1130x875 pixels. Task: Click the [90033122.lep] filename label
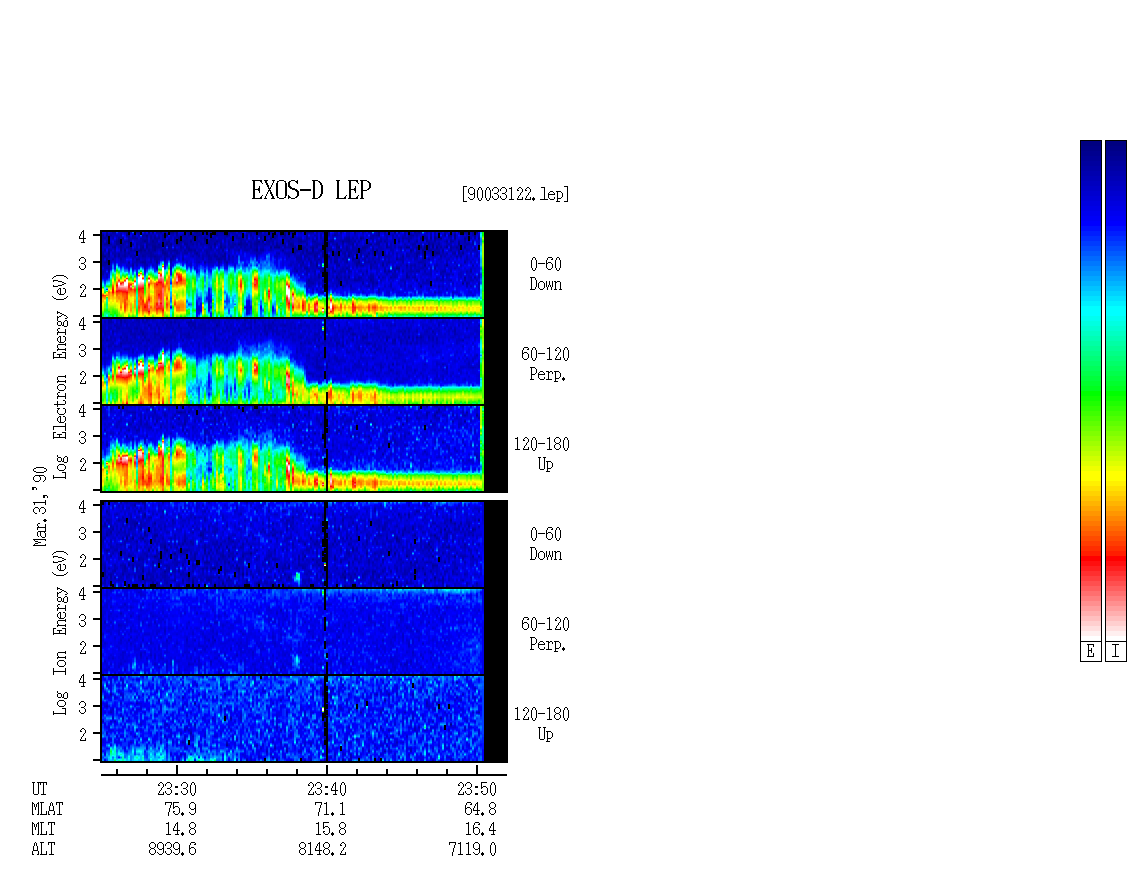coord(515,194)
